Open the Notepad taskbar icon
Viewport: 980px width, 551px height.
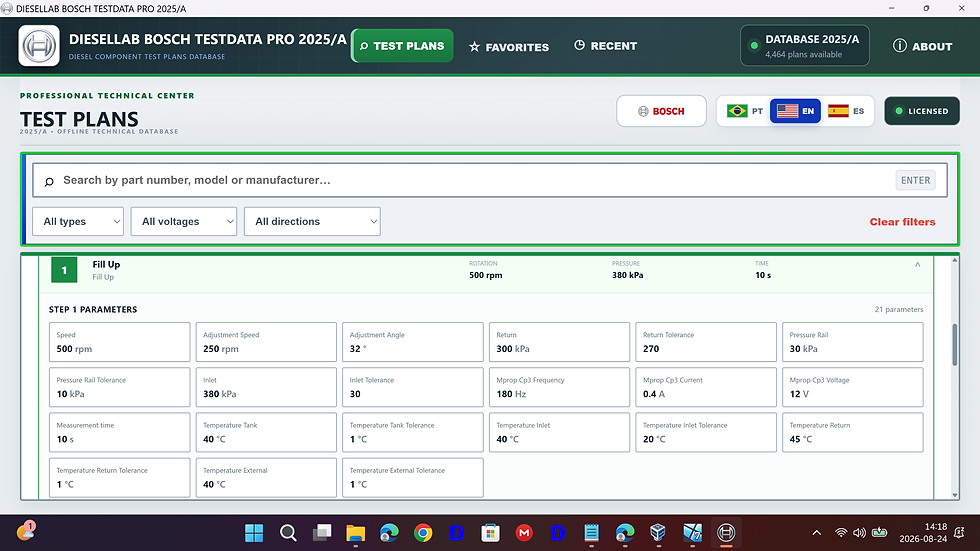coord(591,533)
